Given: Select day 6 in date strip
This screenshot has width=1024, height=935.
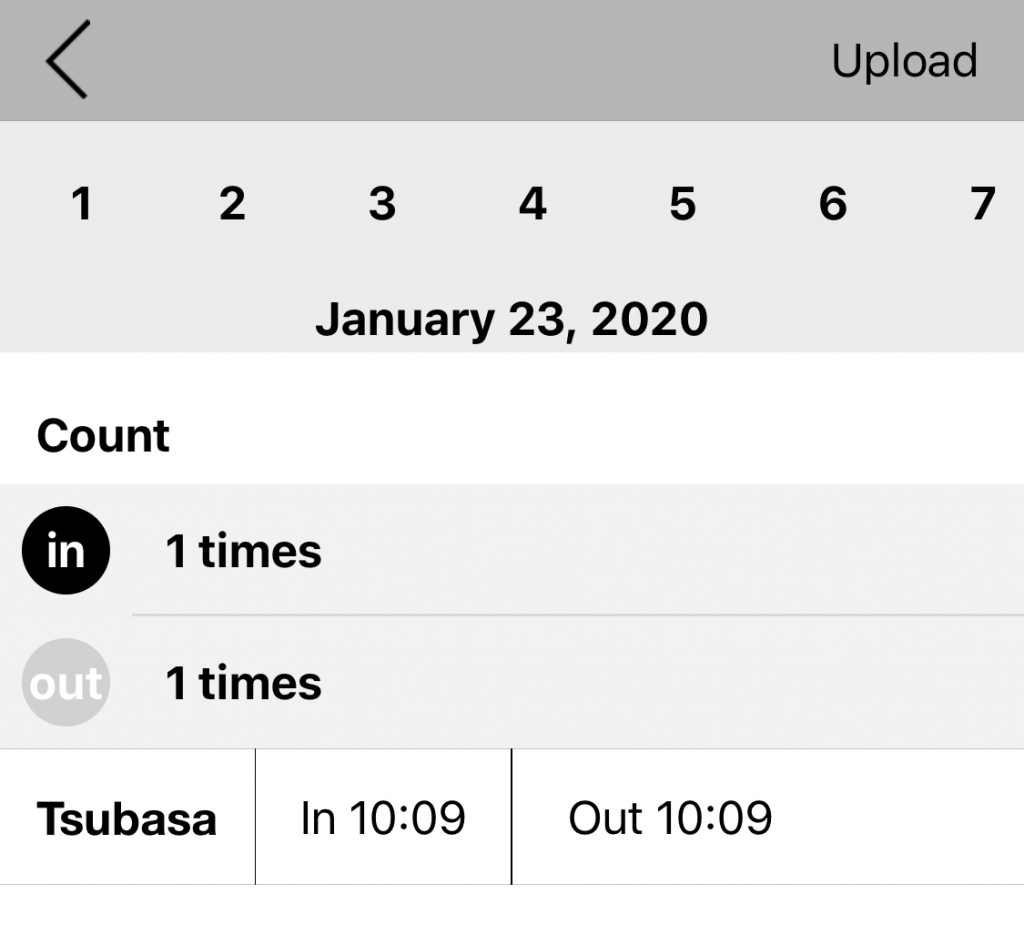Looking at the screenshot, I should point(832,204).
